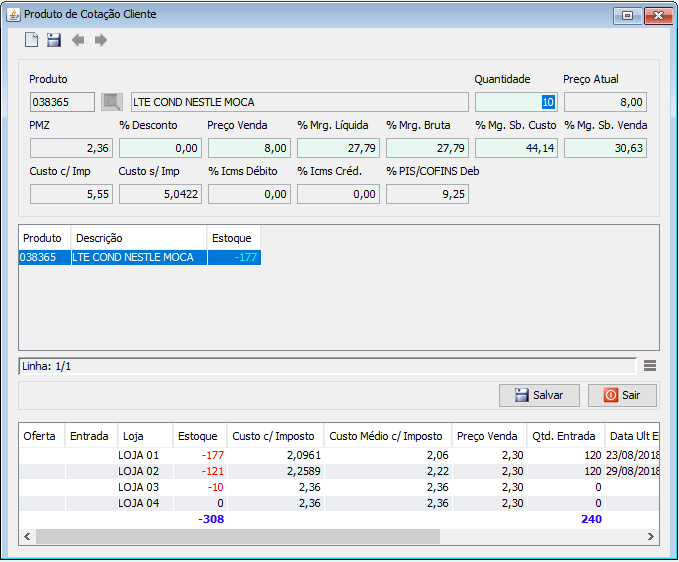Open the grid options menu icon
679x562 pixels.
coord(650,366)
